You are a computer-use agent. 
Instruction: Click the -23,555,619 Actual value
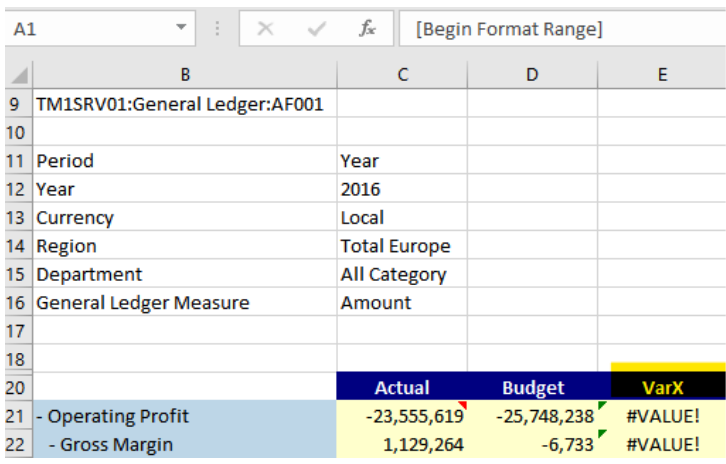[x=402, y=416]
